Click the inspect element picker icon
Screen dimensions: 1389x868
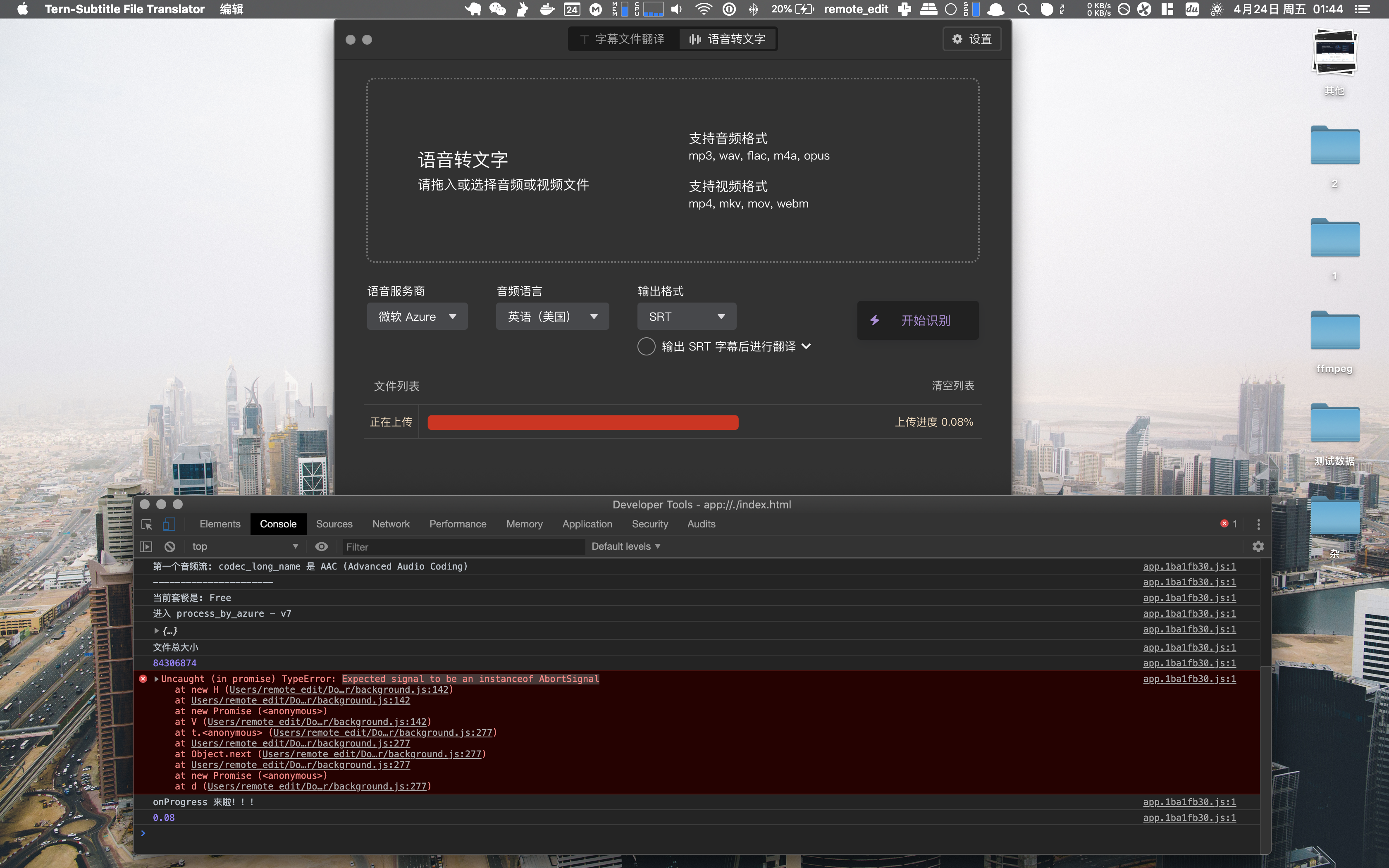(x=147, y=524)
